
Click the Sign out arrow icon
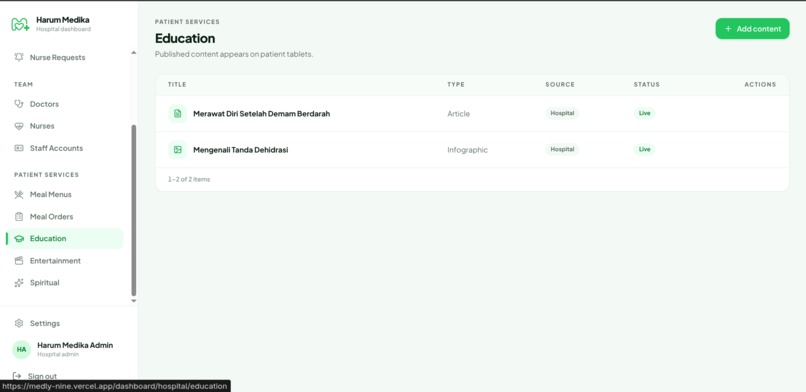(x=17, y=376)
